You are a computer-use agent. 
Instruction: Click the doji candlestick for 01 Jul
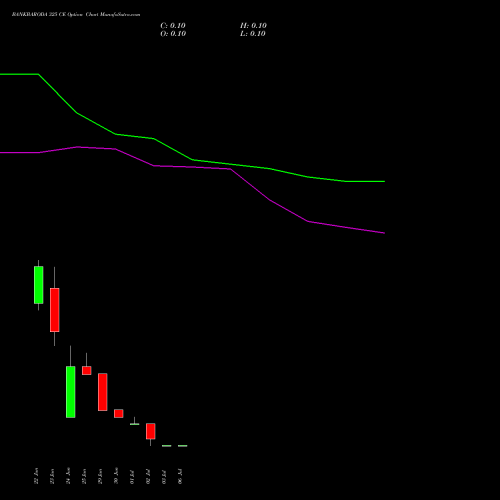click(x=135, y=424)
